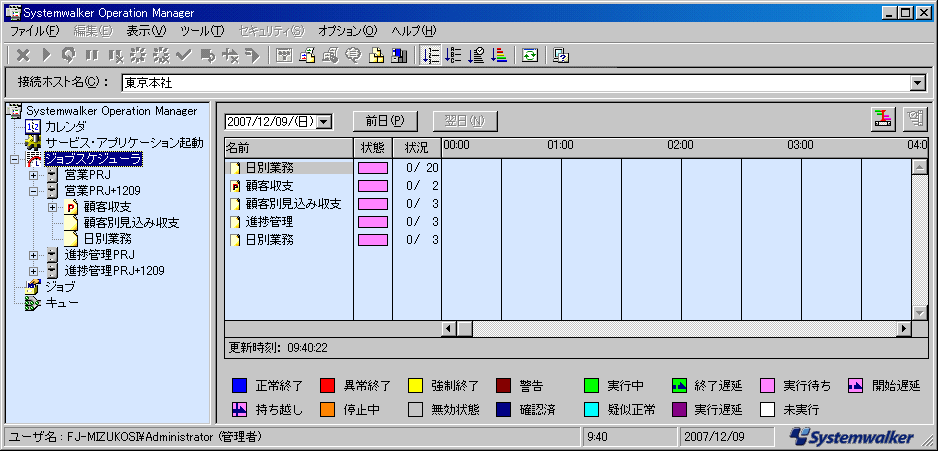The height and width of the screenshot is (451, 938).
Task: Click the horizontal scrollbar left arrow
Action: click(449, 328)
